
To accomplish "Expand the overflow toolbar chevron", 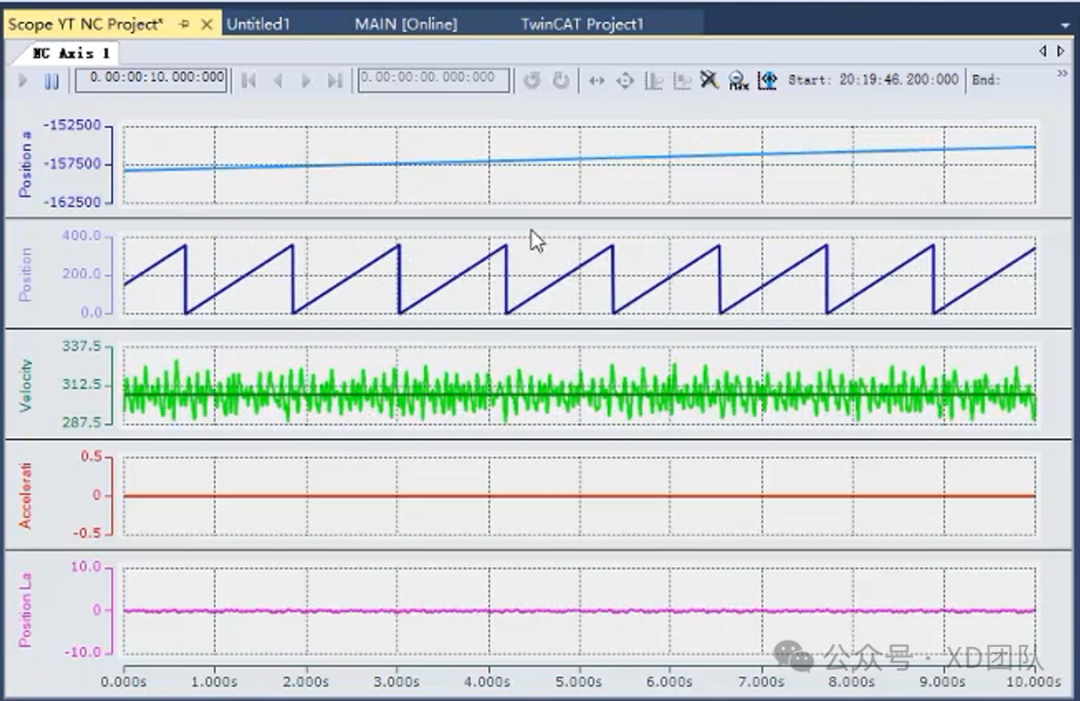I will tap(1063, 73).
